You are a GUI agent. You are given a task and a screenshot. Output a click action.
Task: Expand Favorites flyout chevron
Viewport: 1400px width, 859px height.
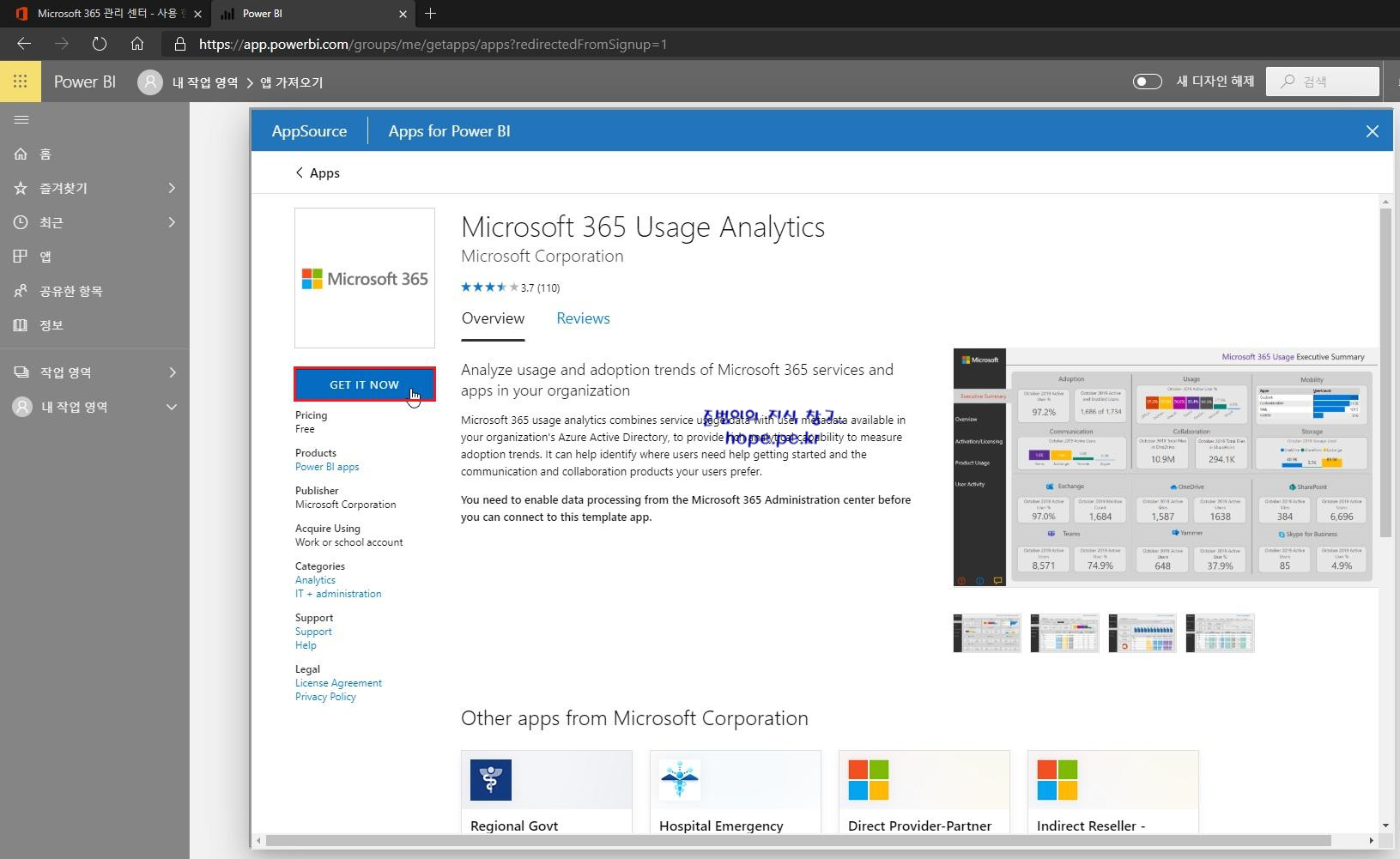click(172, 188)
